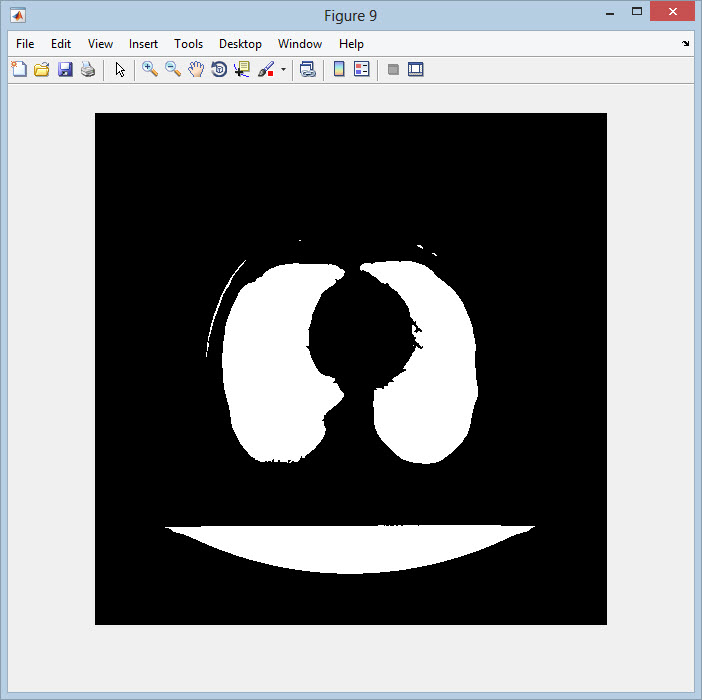Click the segmented lung mask image
Screen dimensions: 702x700
351,369
